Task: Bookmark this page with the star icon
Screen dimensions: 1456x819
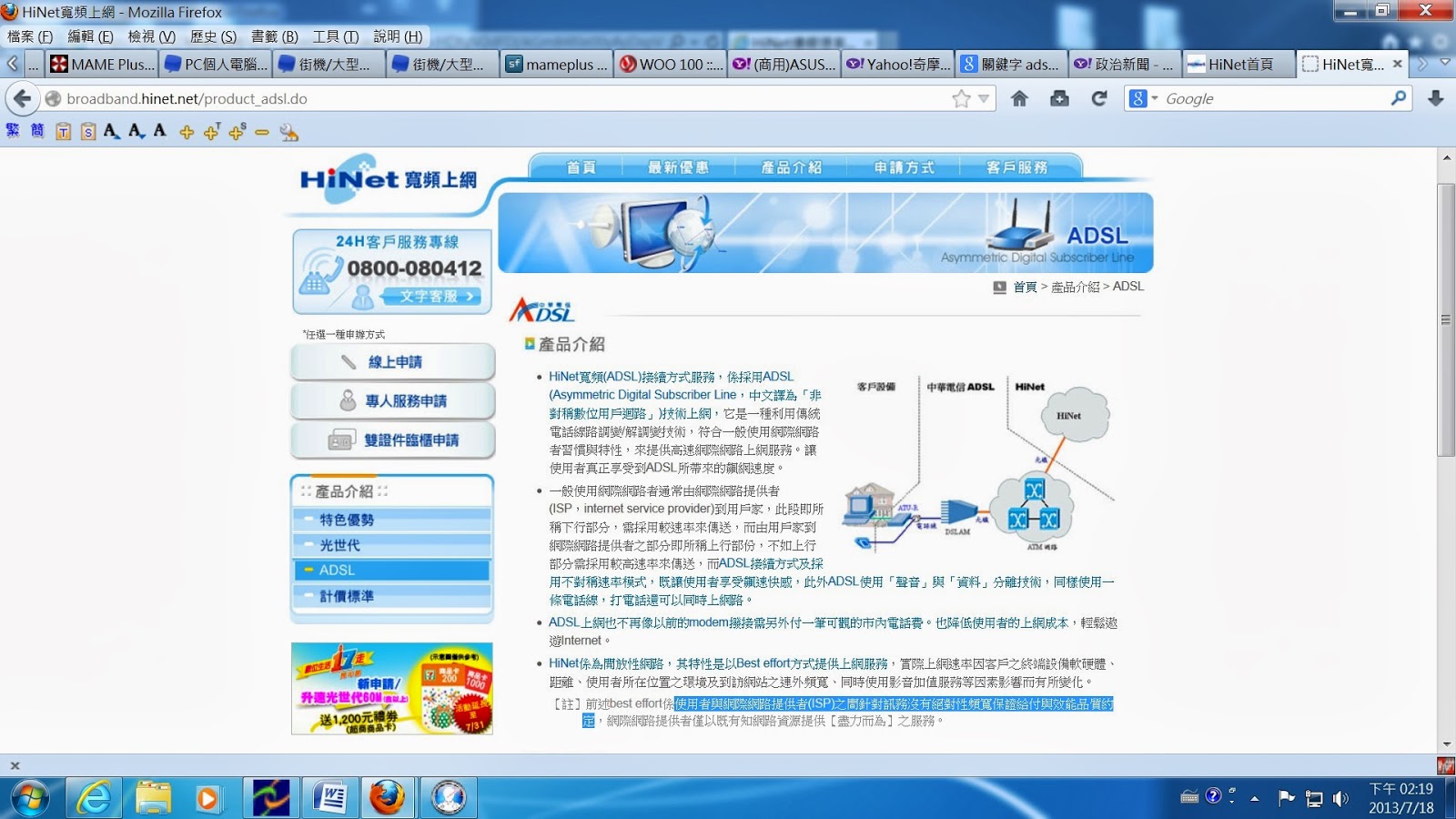Action: click(961, 98)
